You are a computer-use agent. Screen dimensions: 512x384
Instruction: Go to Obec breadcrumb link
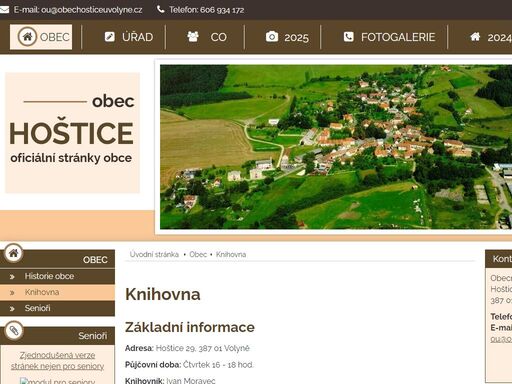click(198, 254)
